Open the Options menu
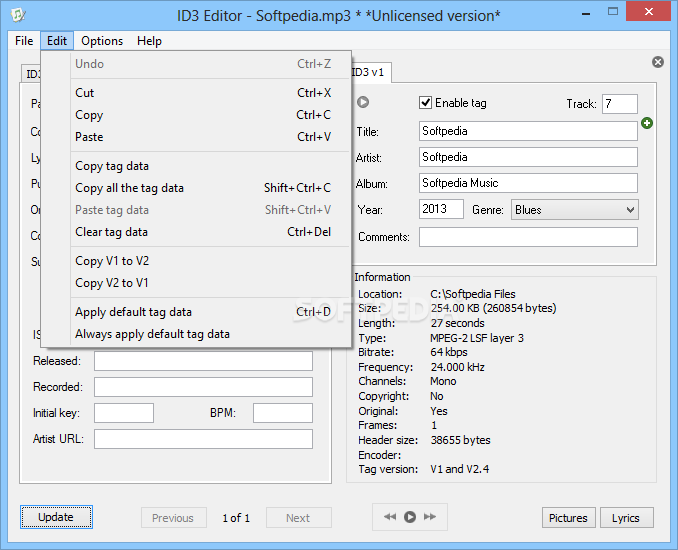 click(102, 41)
